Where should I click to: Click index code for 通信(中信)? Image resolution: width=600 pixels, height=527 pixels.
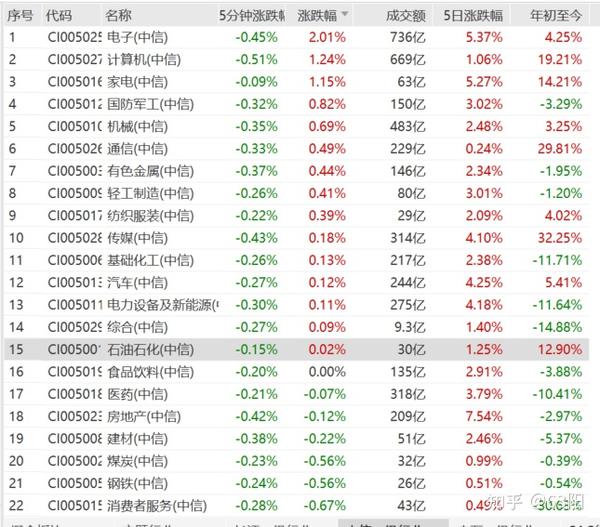[x=75, y=148]
